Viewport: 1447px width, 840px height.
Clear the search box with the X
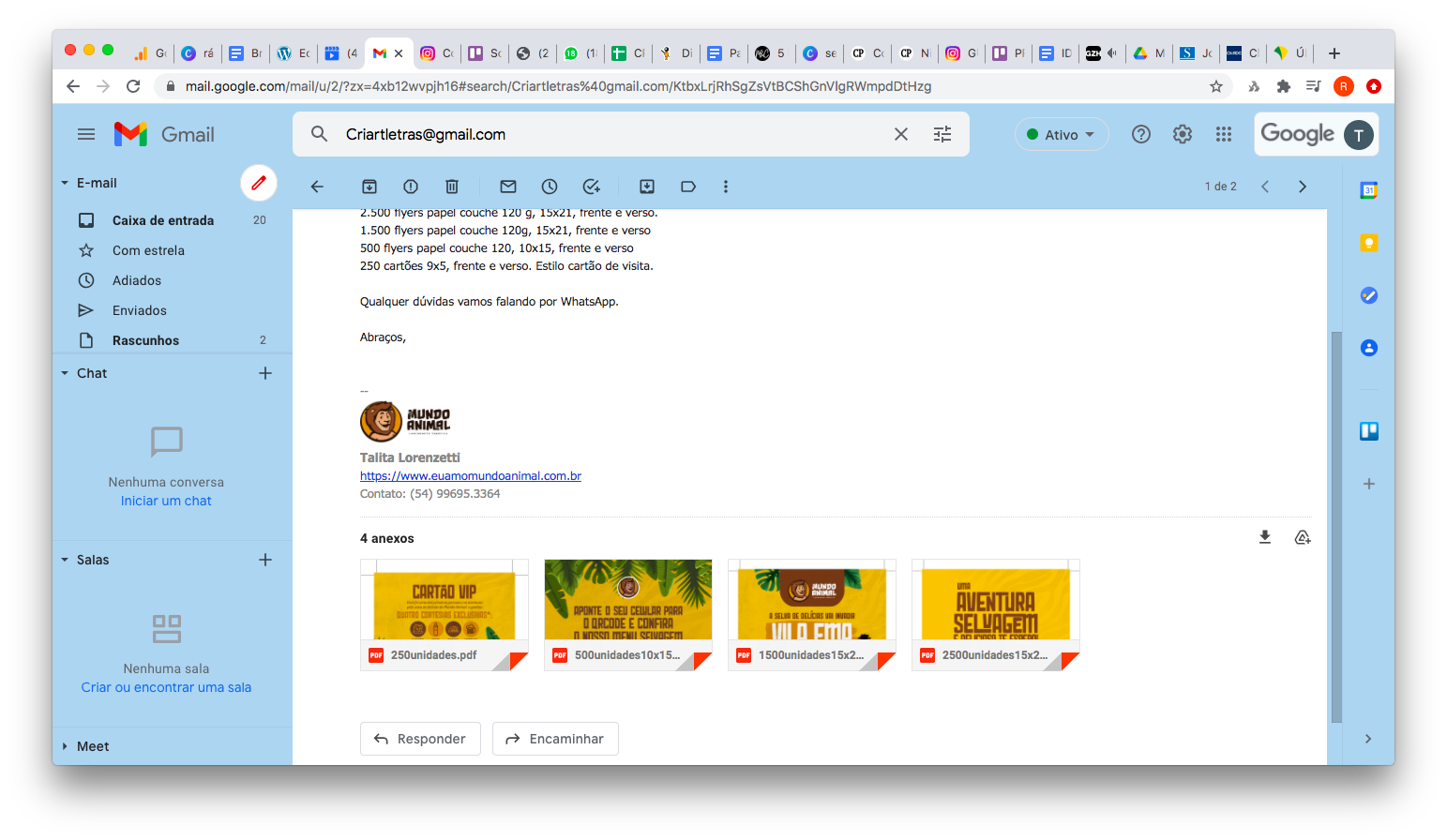tap(901, 134)
